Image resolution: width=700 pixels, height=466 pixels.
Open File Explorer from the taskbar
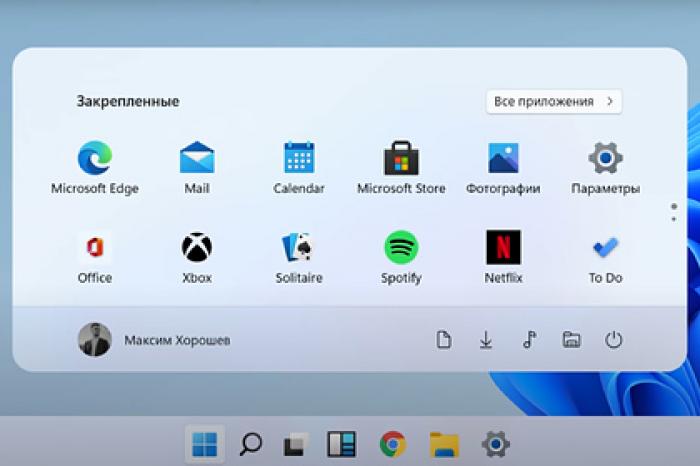444,445
